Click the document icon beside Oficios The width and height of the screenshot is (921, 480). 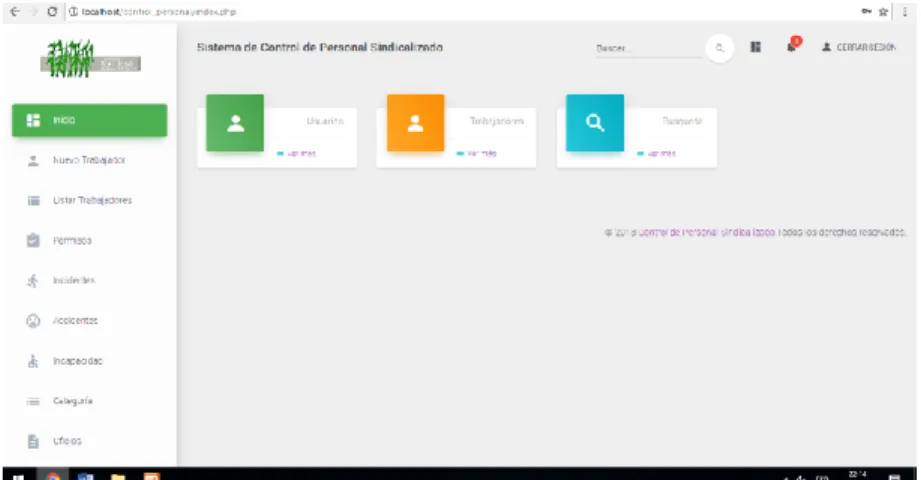pos(33,441)
